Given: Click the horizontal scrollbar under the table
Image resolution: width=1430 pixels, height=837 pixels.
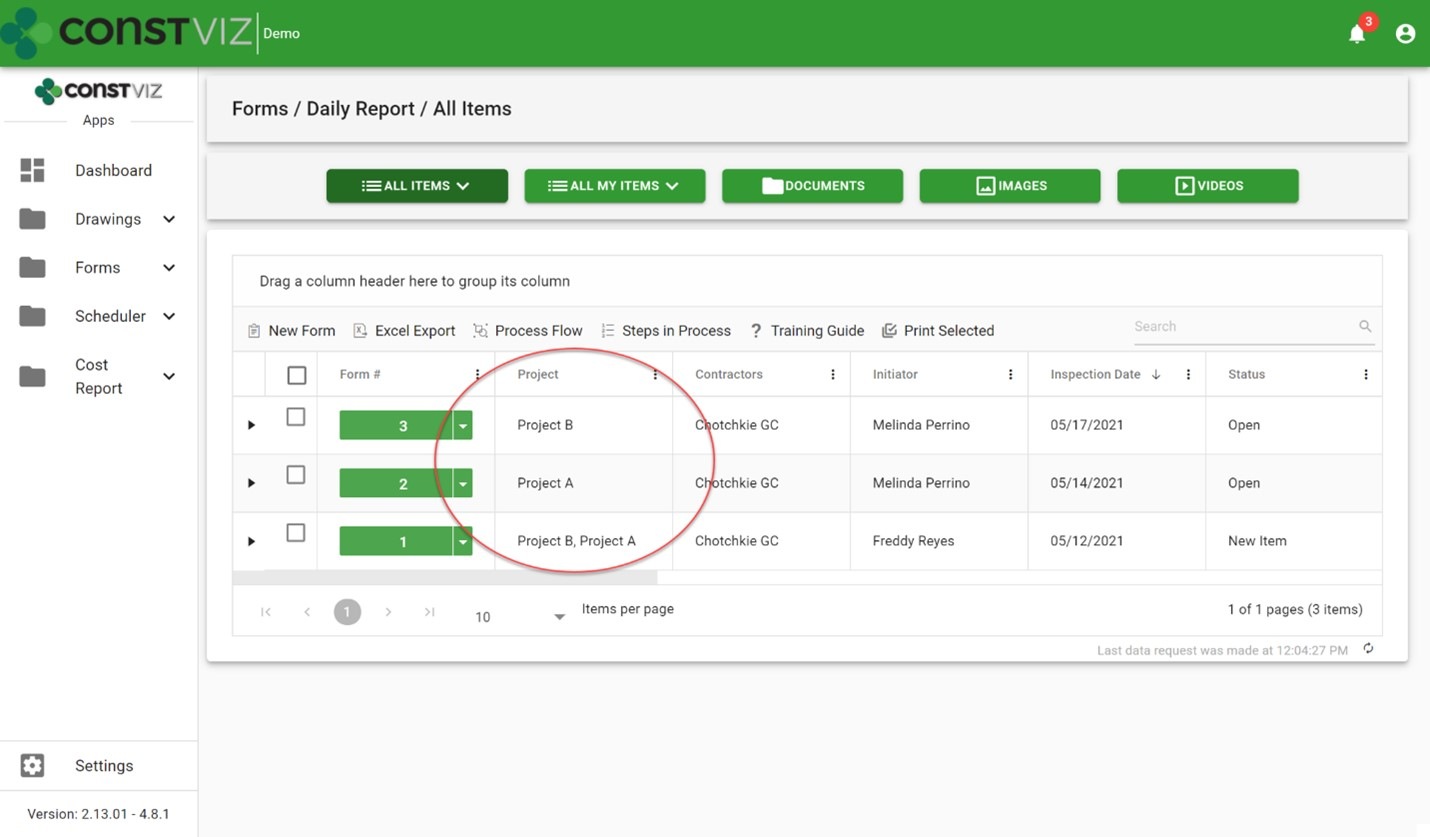Looking at the screenshot, I should pos(445,578).
